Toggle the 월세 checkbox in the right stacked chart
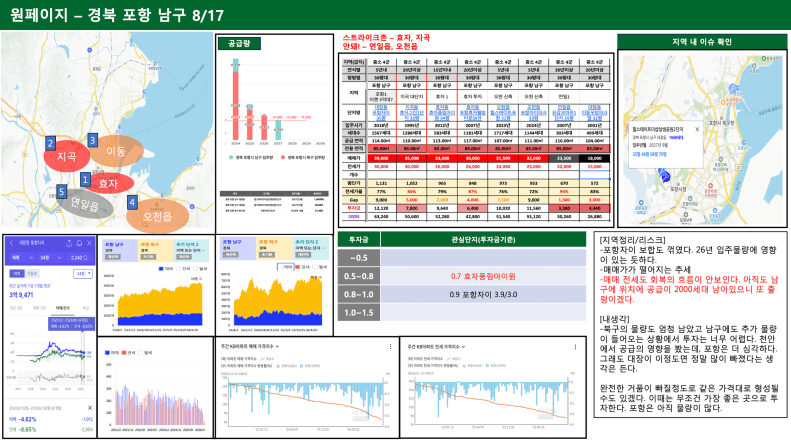791x445 pixels. (x=316, y=266)
